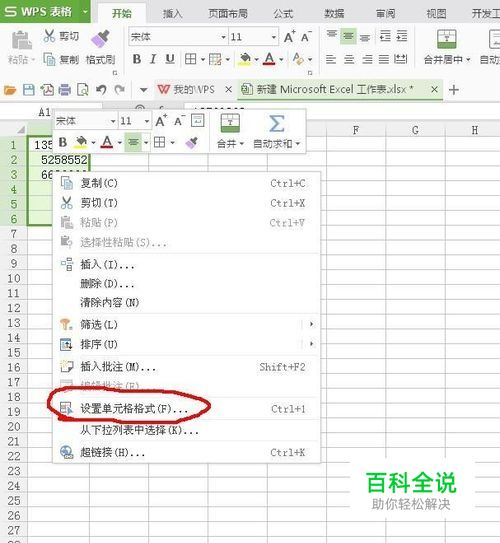Image resolution: width=500 pixels, height=543 pixels.
Task: Click the ribbon borders icon
Action: [x=191, y=59]
